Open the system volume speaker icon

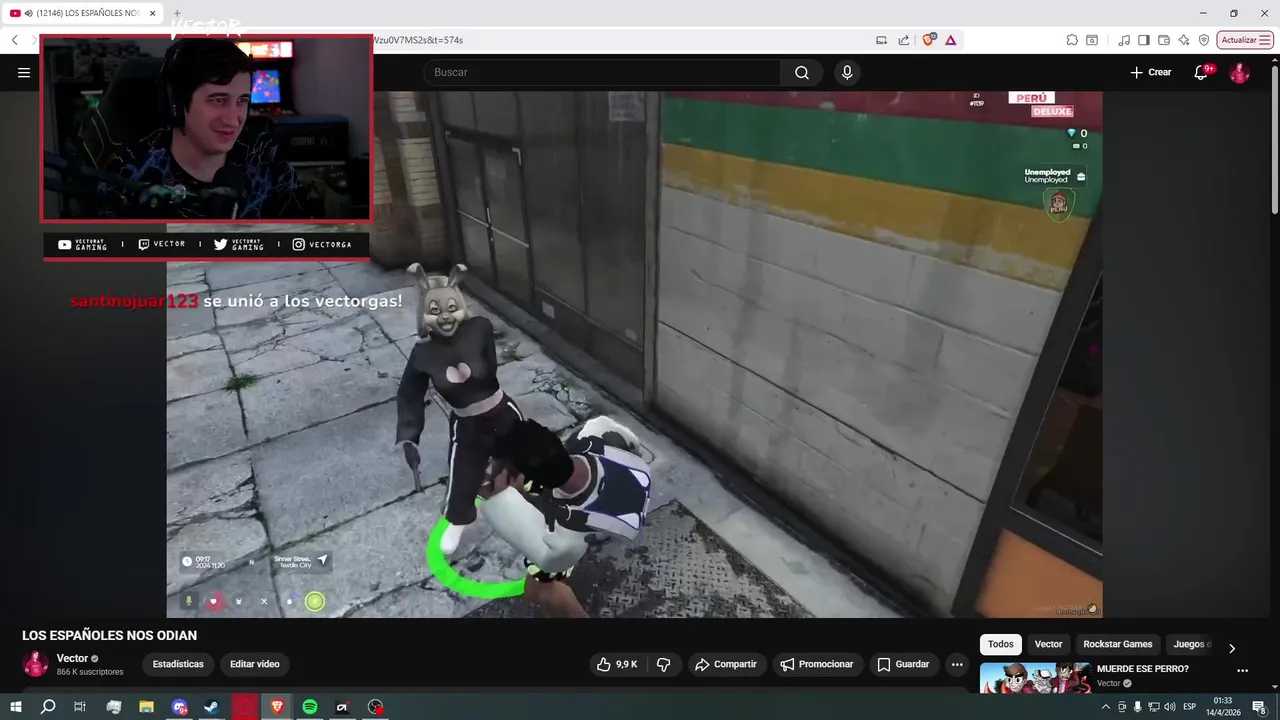tap(1169, 707)
